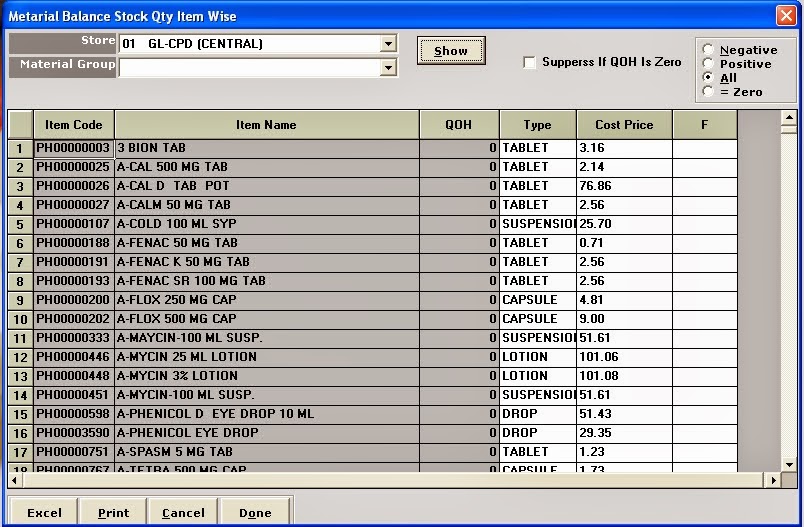Click the QOH column header
804x527 pixels.
(x=459, y=125)
